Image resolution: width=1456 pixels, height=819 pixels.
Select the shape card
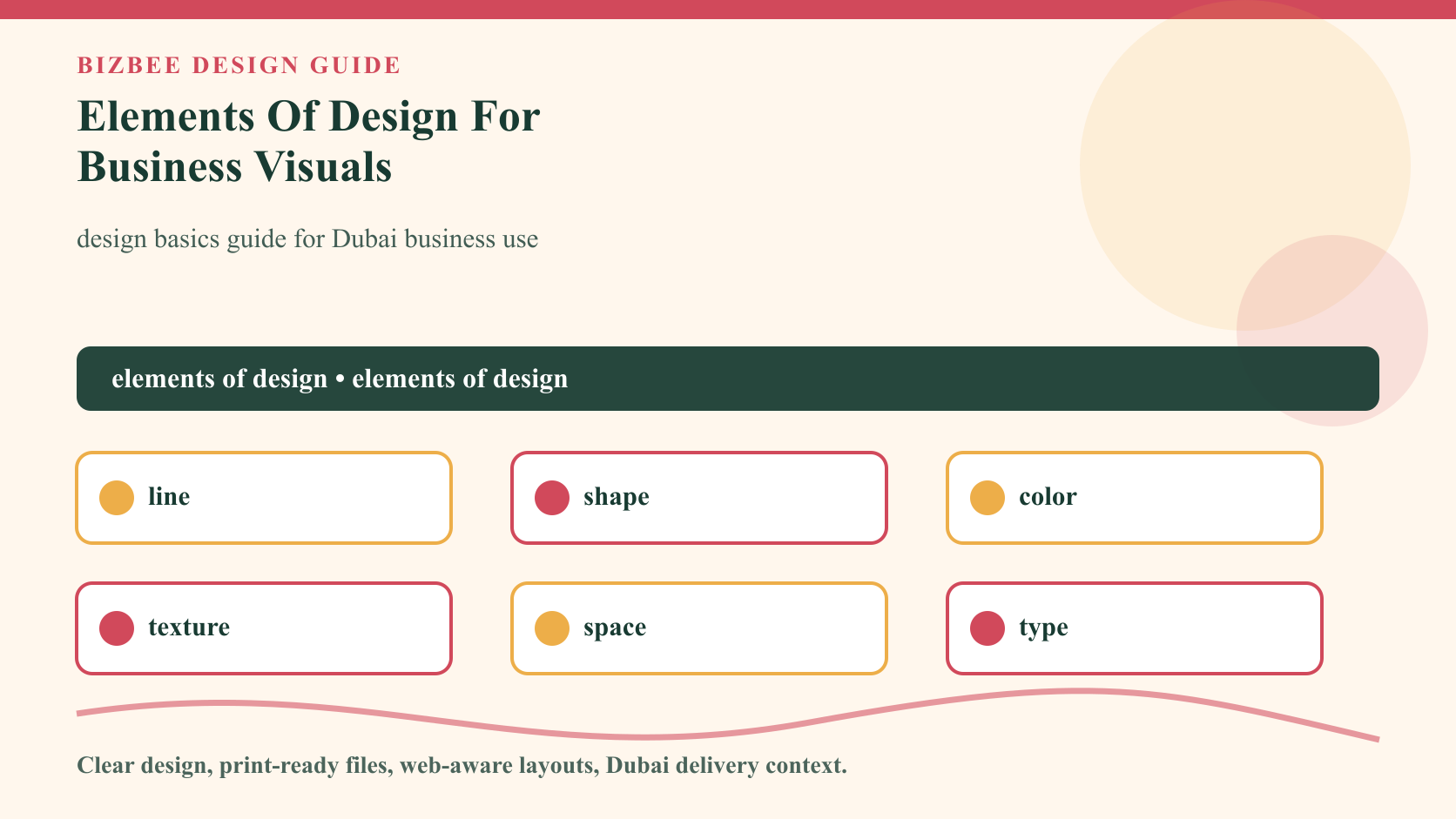[x=699, y=498]
